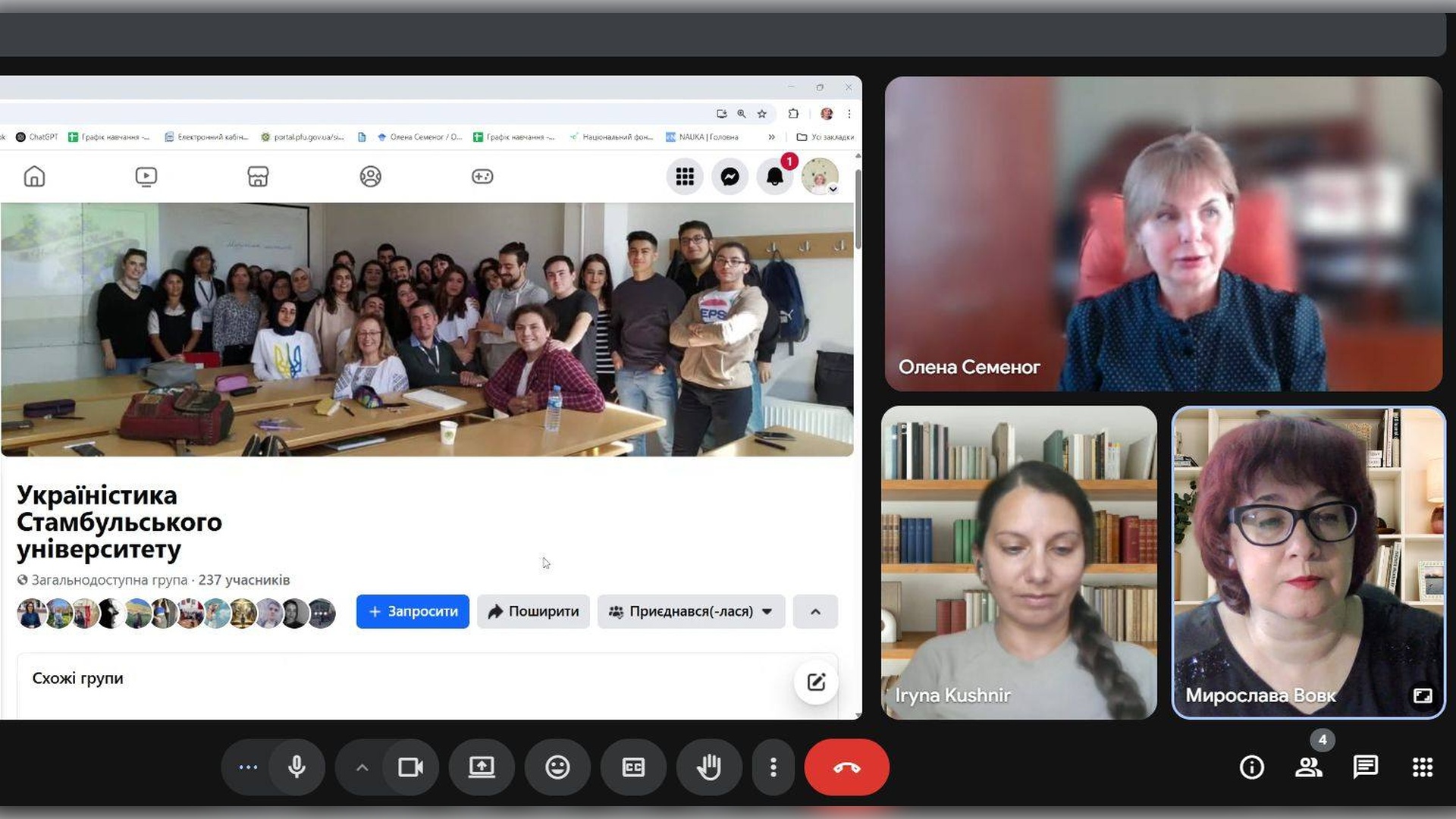Bookmark this page with the star
This screenshot has height=819, width=1456.
762,114
